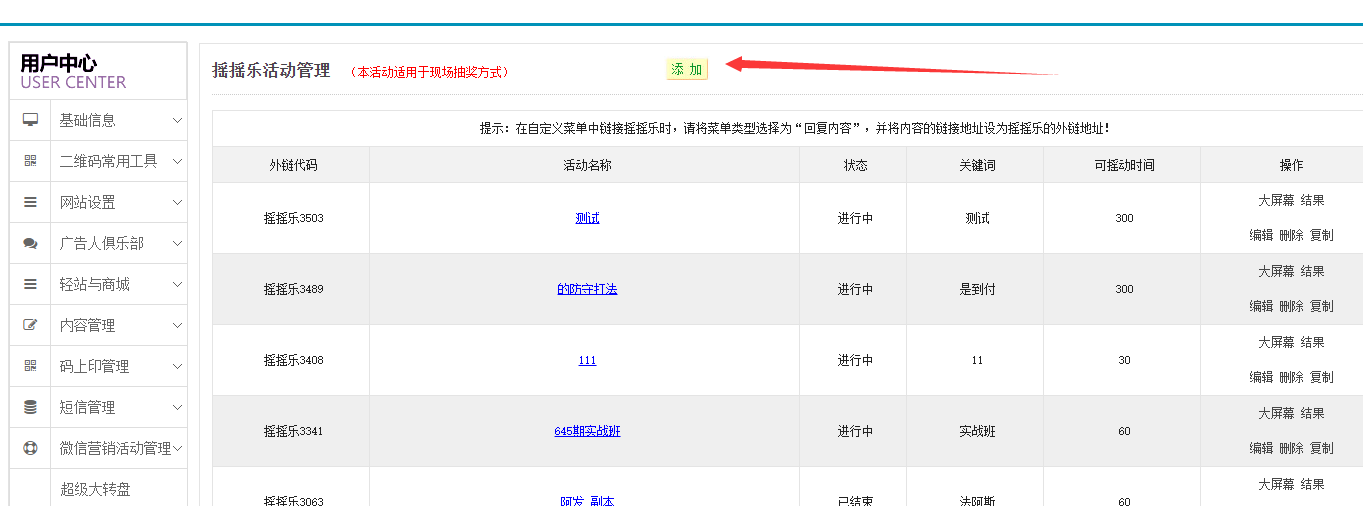Viewport: 1363px width, 506px height.
Task: Open the 超级大转盘 submenu item
Action: 95,489
